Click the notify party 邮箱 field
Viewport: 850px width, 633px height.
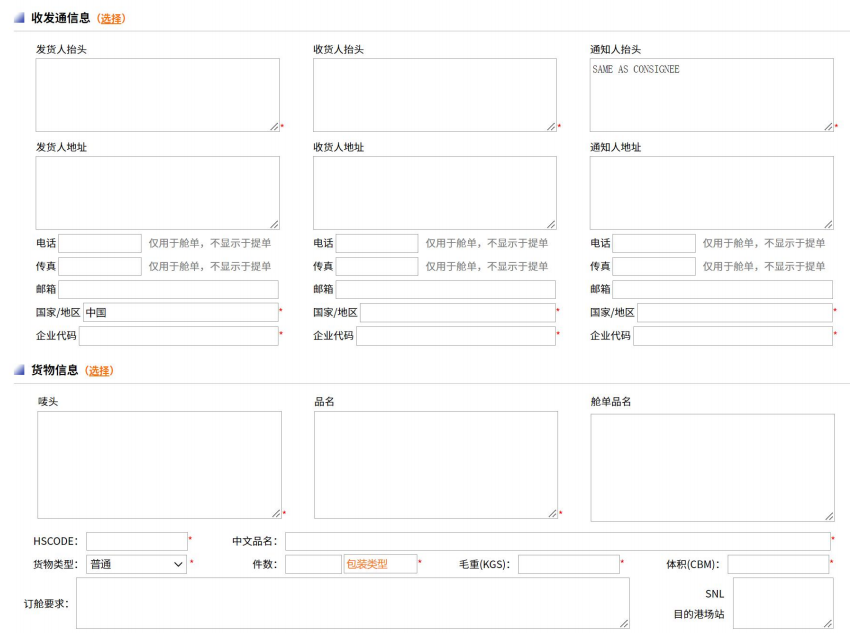point(723,289)
